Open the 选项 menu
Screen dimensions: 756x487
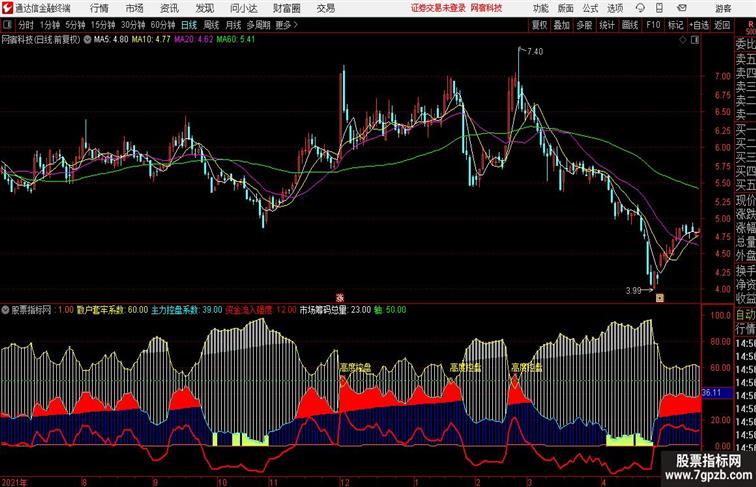coord(615,8)
